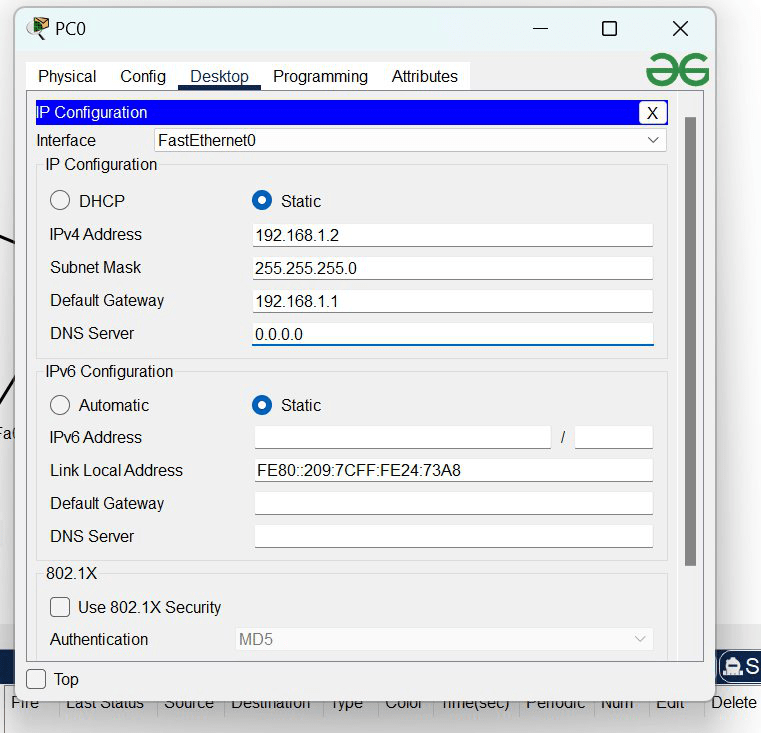Viewport: 761px width, 733px height.
Task: Click the IPv4 Default Gateway field
Action: 452,301
